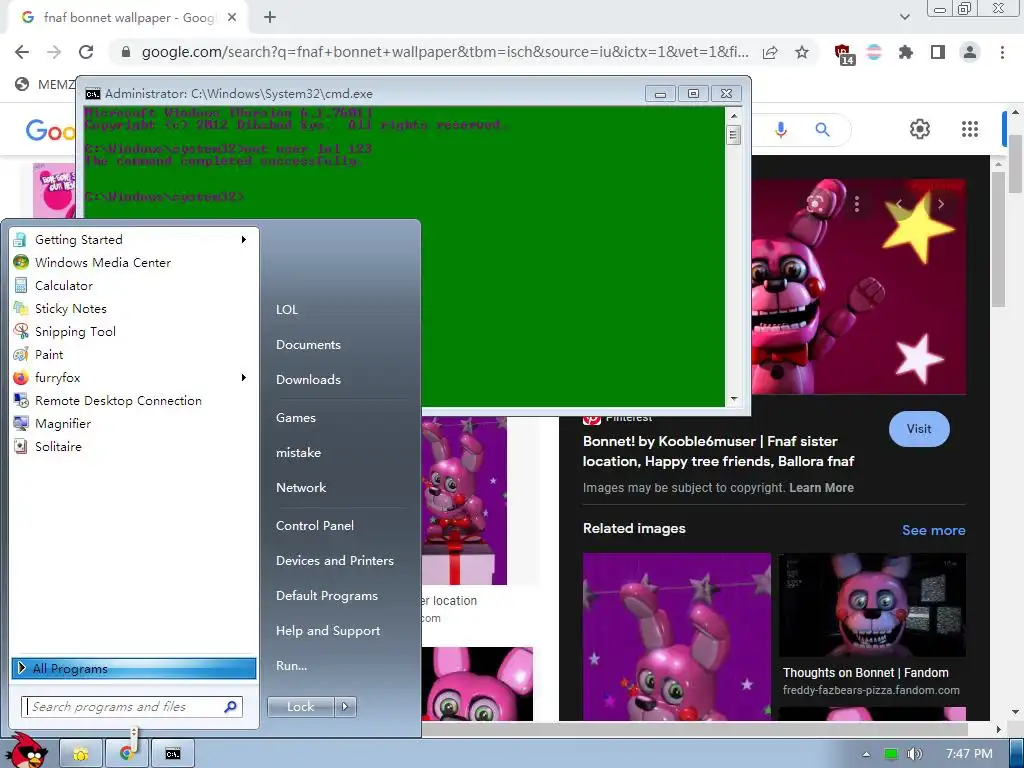Go to previous image with left chevron
This screenshot has height=768, width=1024.
[x=899, y=204]
